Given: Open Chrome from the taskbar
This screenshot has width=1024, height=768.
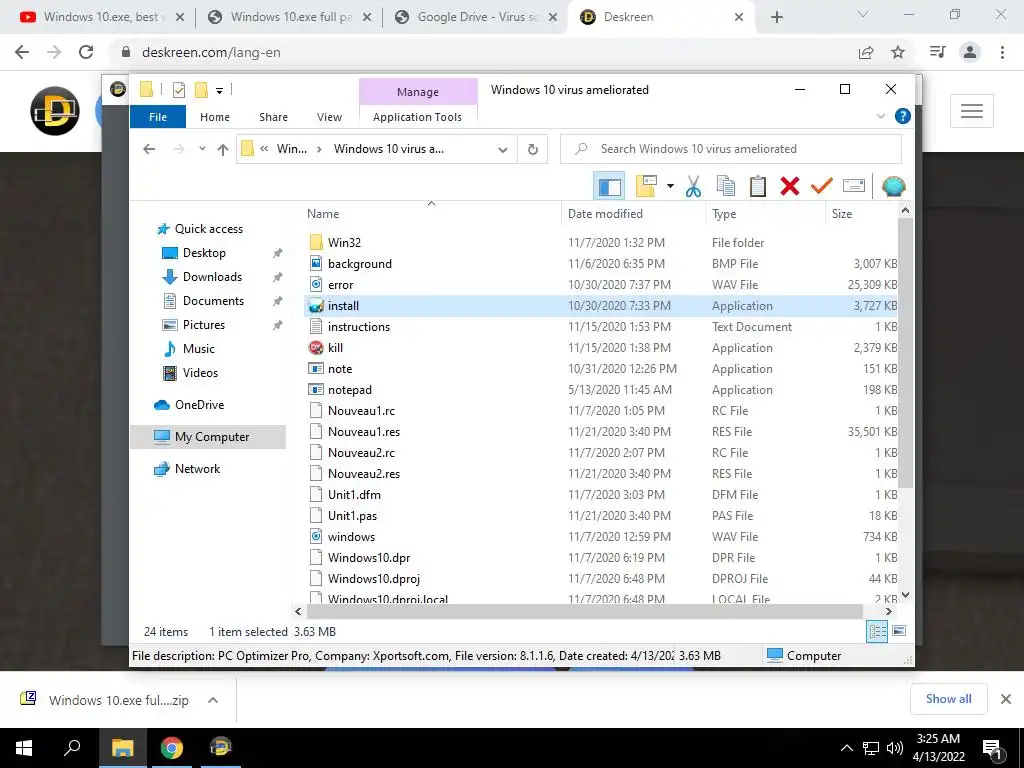Looking at the screenshot, I should coord(172,748).
